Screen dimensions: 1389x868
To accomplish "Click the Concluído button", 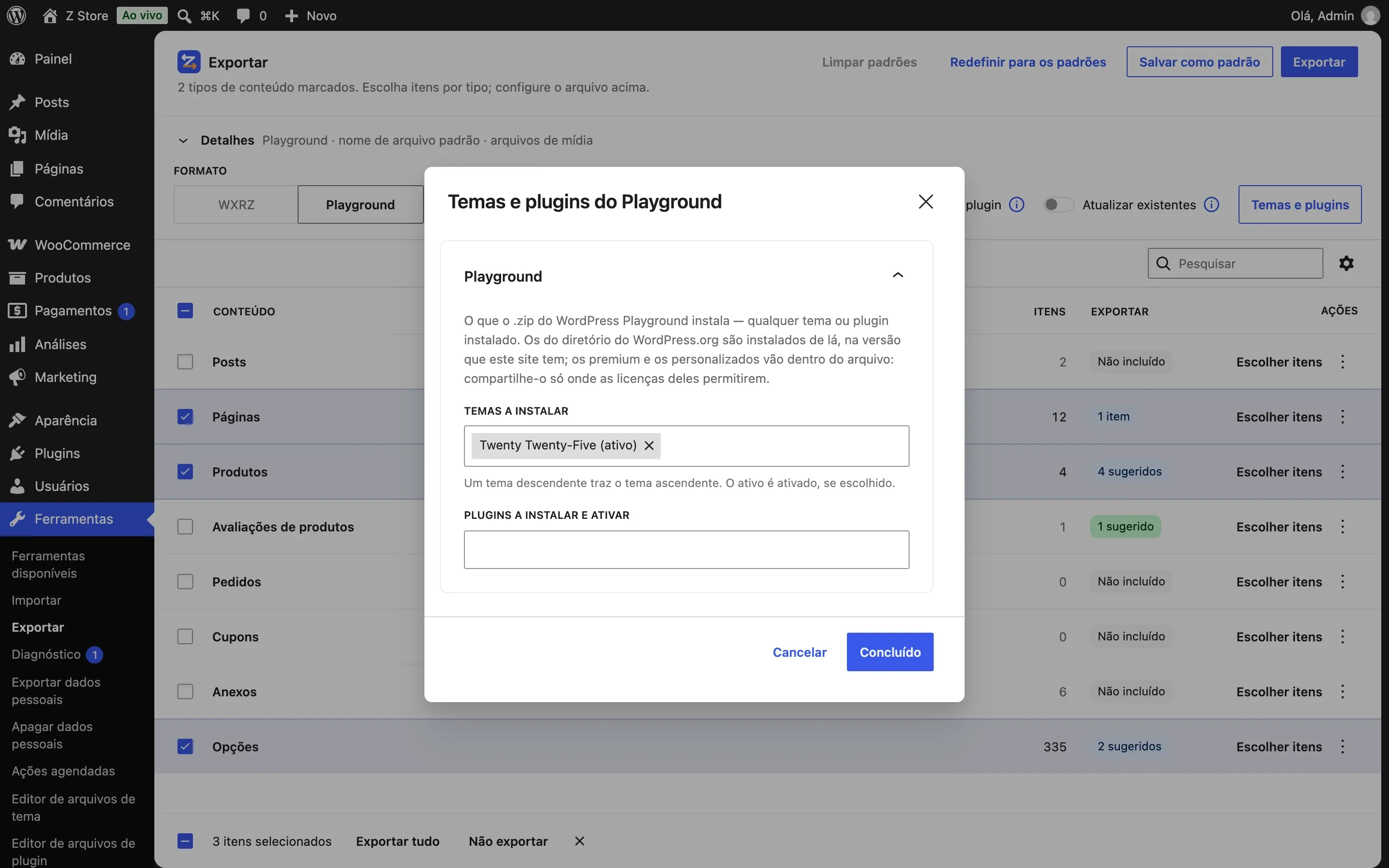I will pyautogui.click(x=890, y=651).
